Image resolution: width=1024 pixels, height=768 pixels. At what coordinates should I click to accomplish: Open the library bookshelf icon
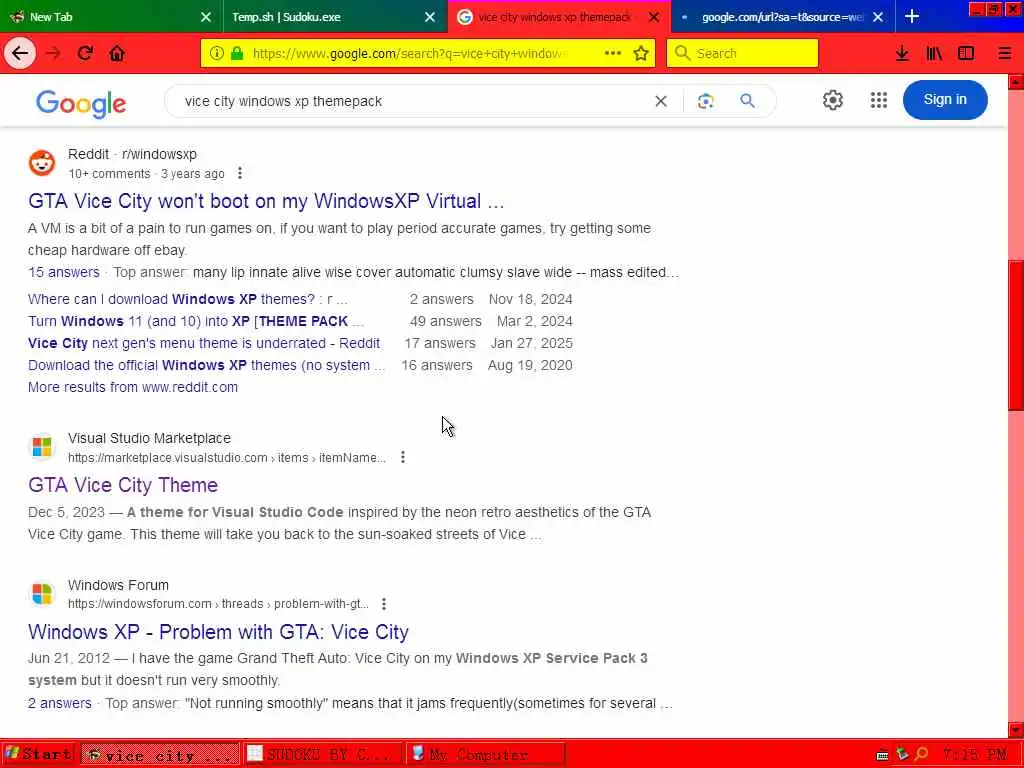pos(934,53)
